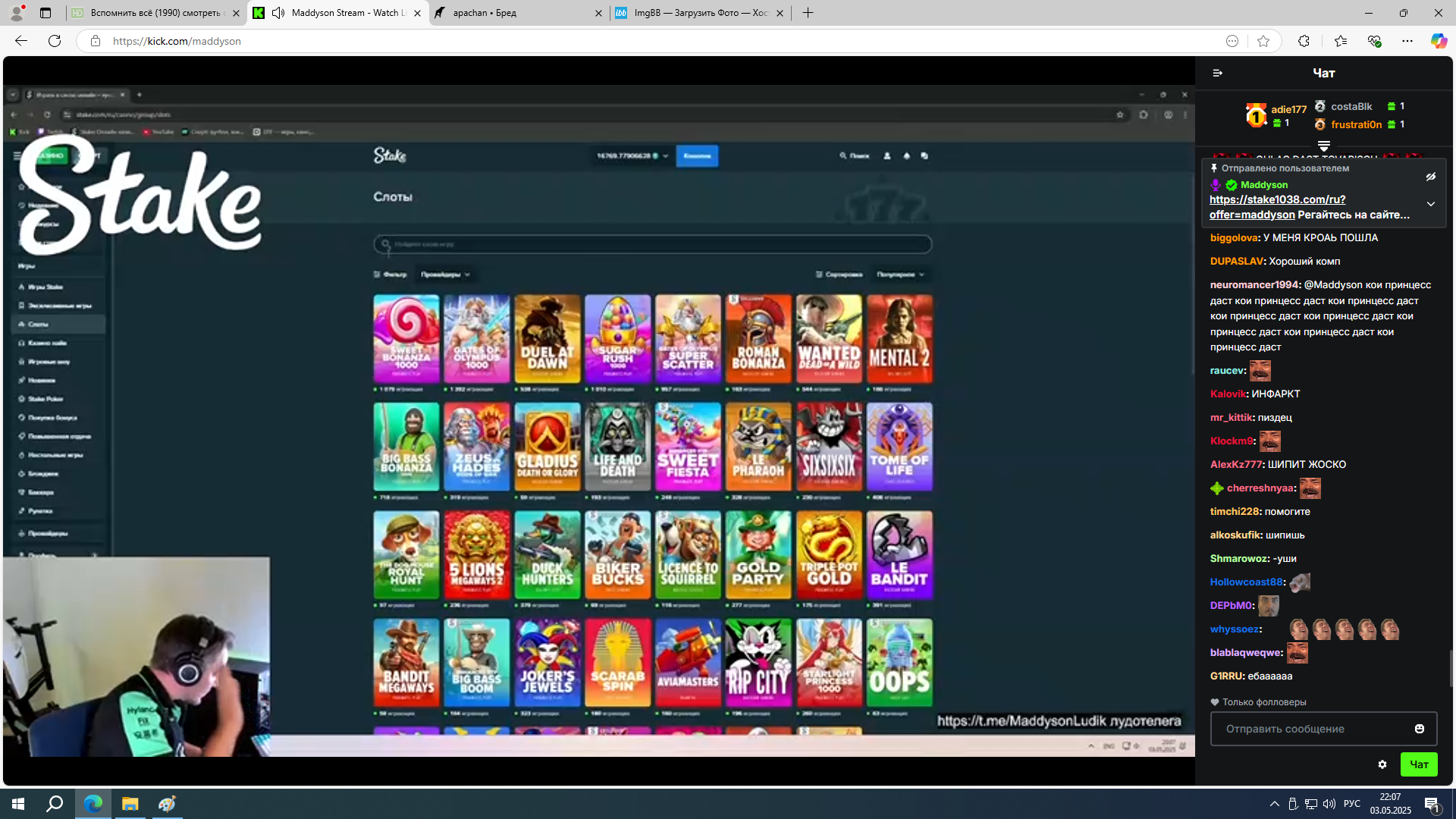Focus the Отправить сообщение chat input
The height and width of the screenshot is (819, 1456).
pyautogui.click(x=1323, y=729)
